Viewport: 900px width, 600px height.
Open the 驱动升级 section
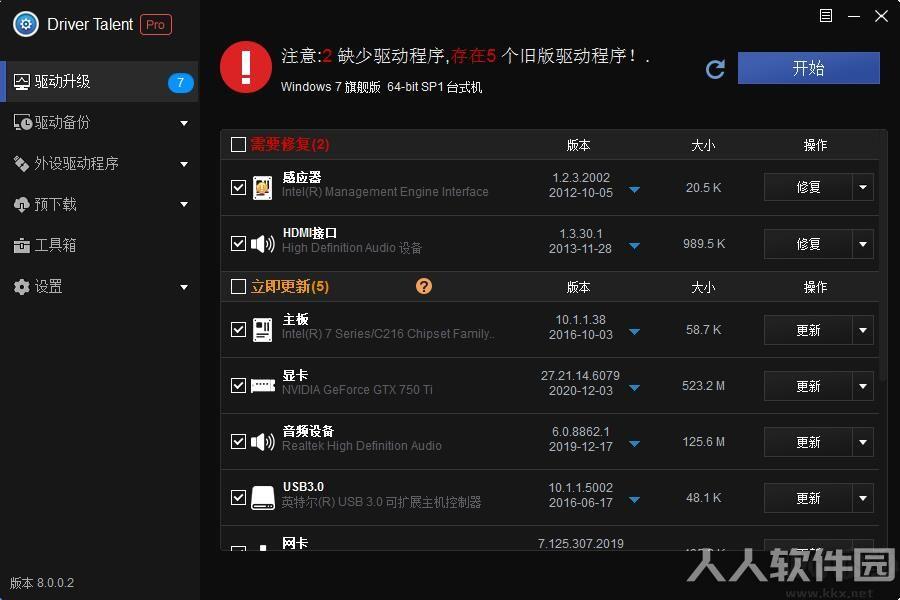pos(99,82)
